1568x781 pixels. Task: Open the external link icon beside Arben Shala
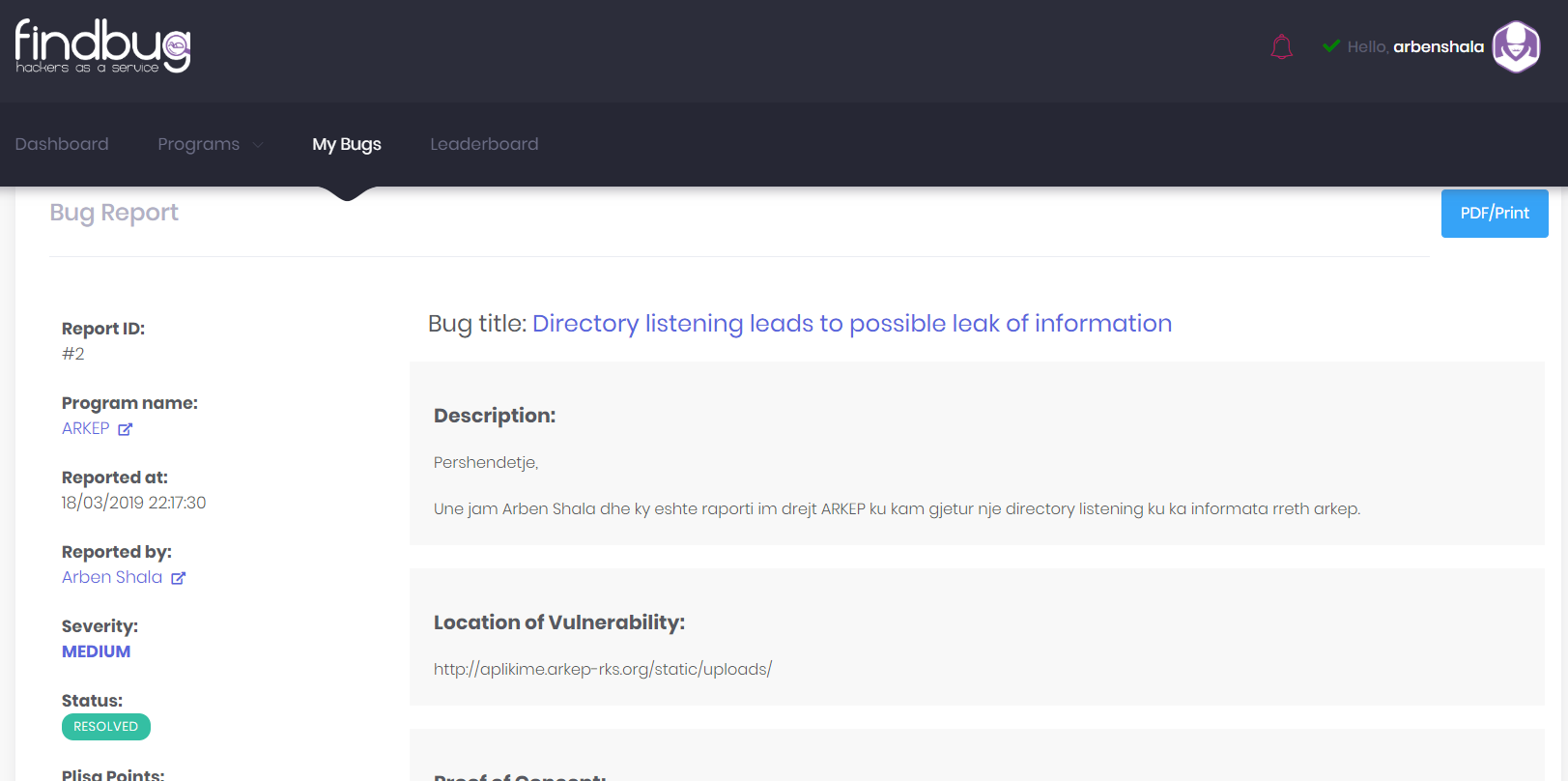point(179,577)
